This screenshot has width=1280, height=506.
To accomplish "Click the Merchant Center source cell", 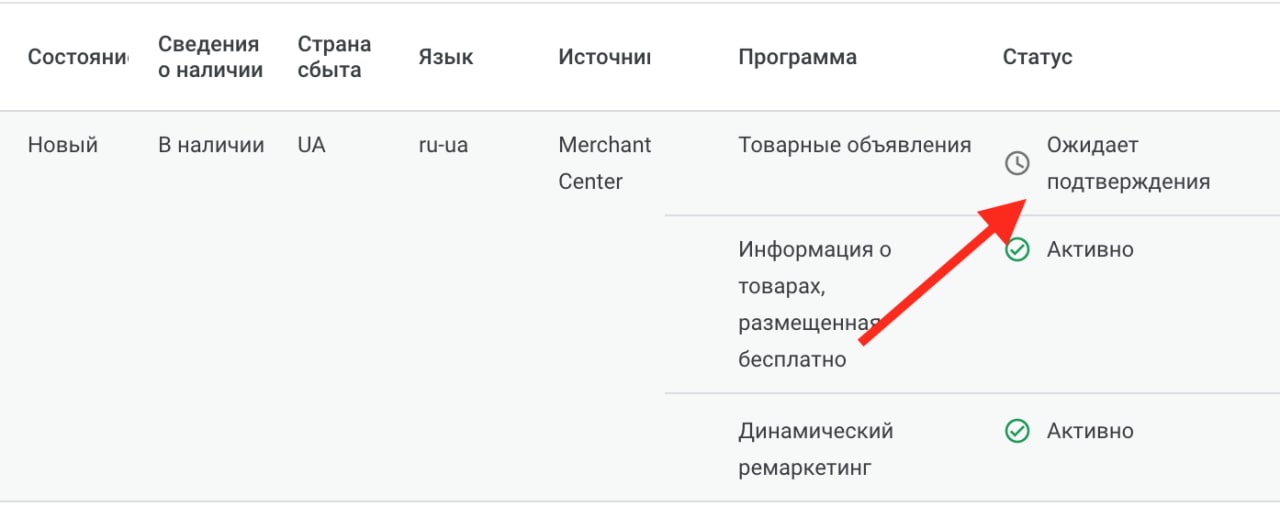I will tap(604, 163).
